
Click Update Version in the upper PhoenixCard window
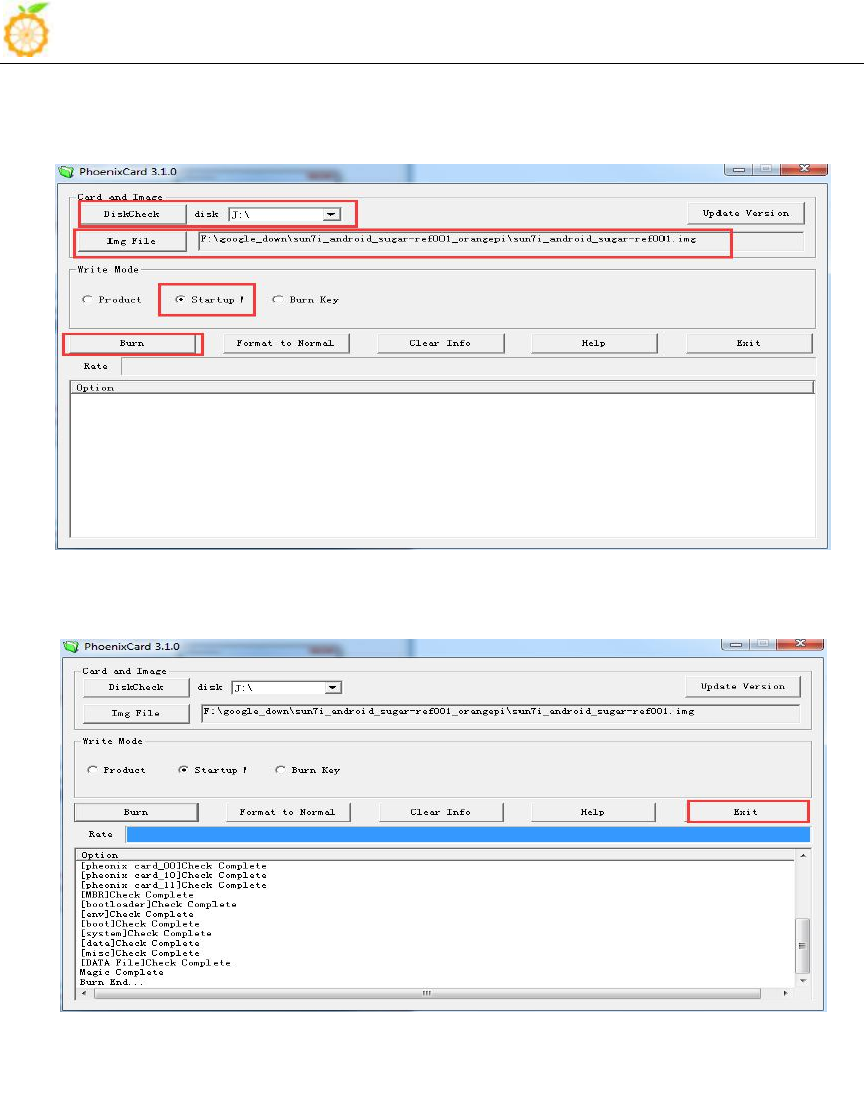[x=745, y=213]
